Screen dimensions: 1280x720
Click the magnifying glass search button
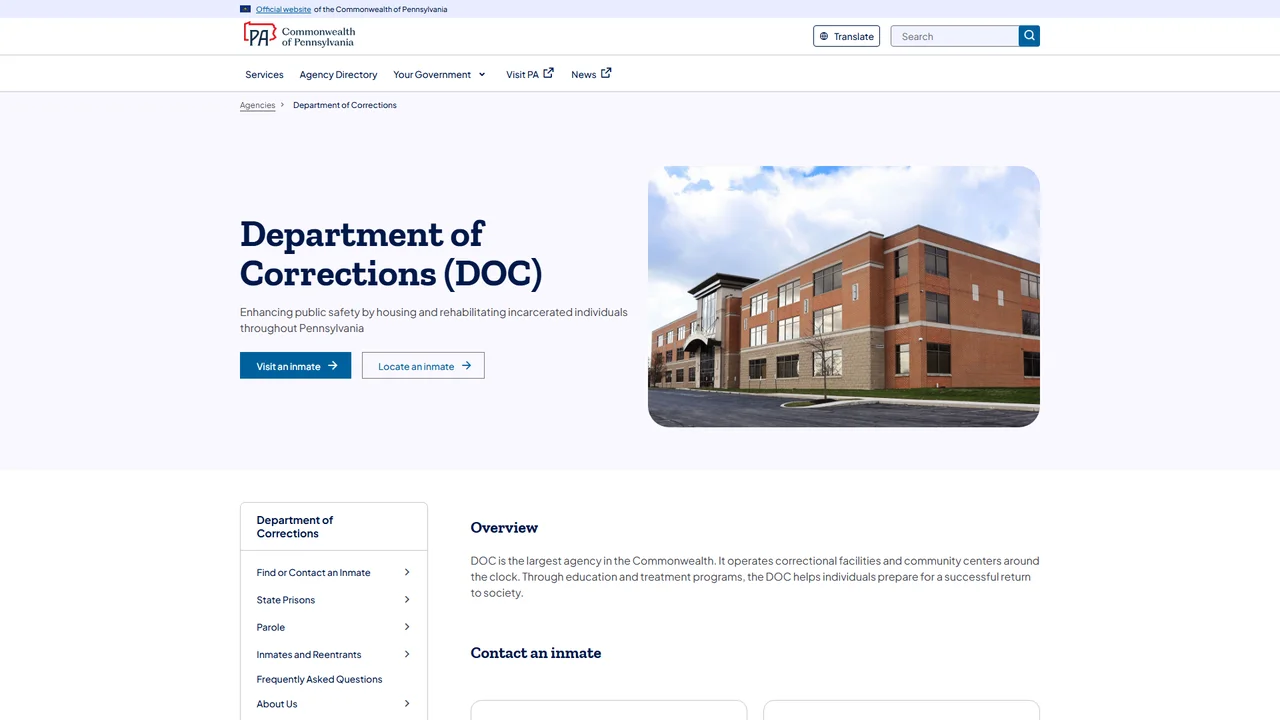pos(1029,36)
